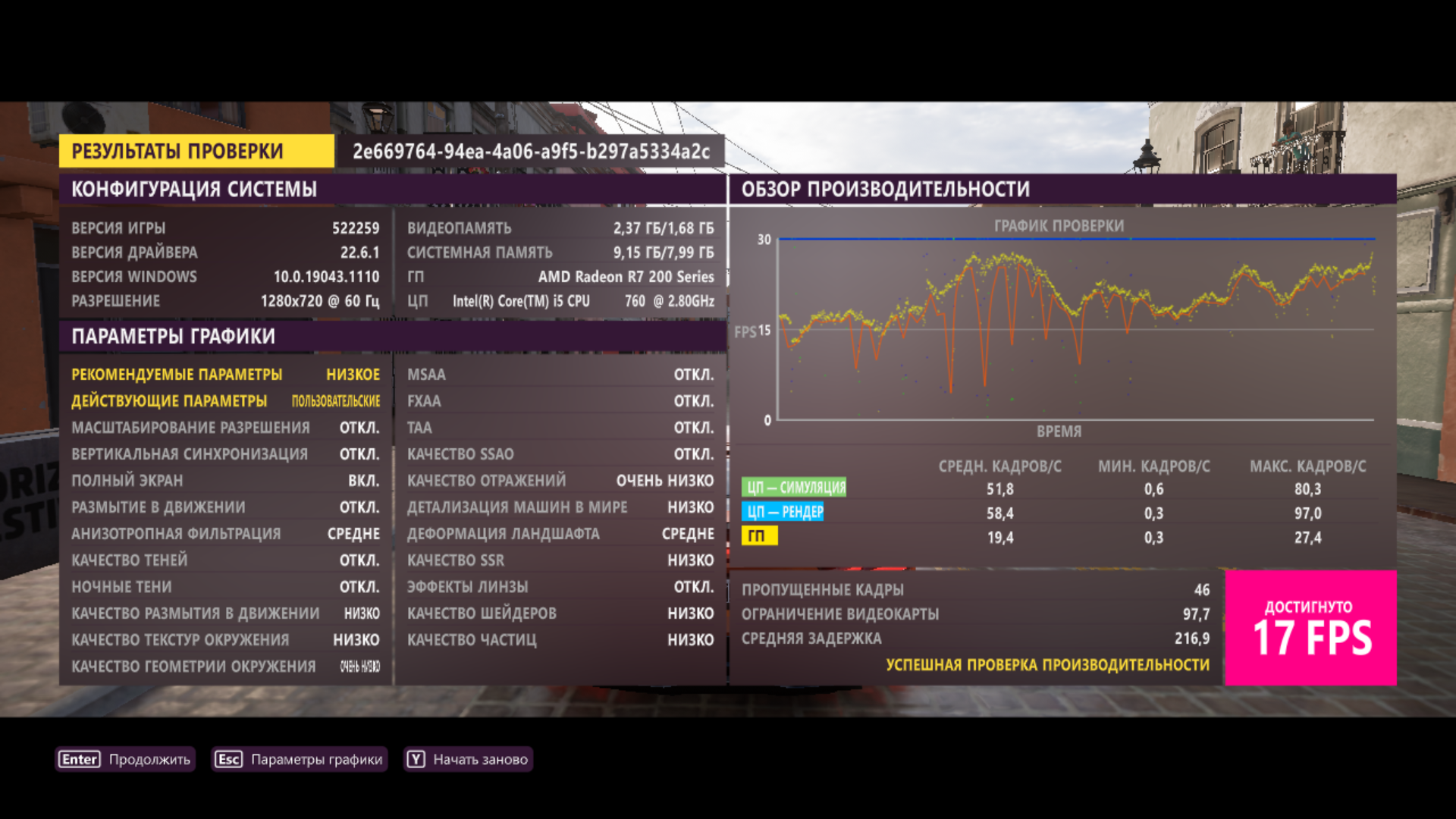
Task: Click the benchmark ID string 2e669764
Action: point(531,151)
